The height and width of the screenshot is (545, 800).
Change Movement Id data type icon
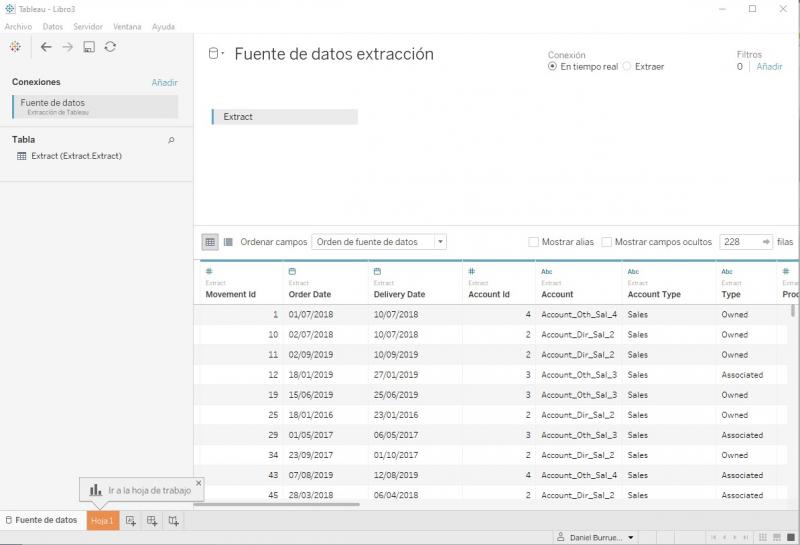click(x=209, y=271)
